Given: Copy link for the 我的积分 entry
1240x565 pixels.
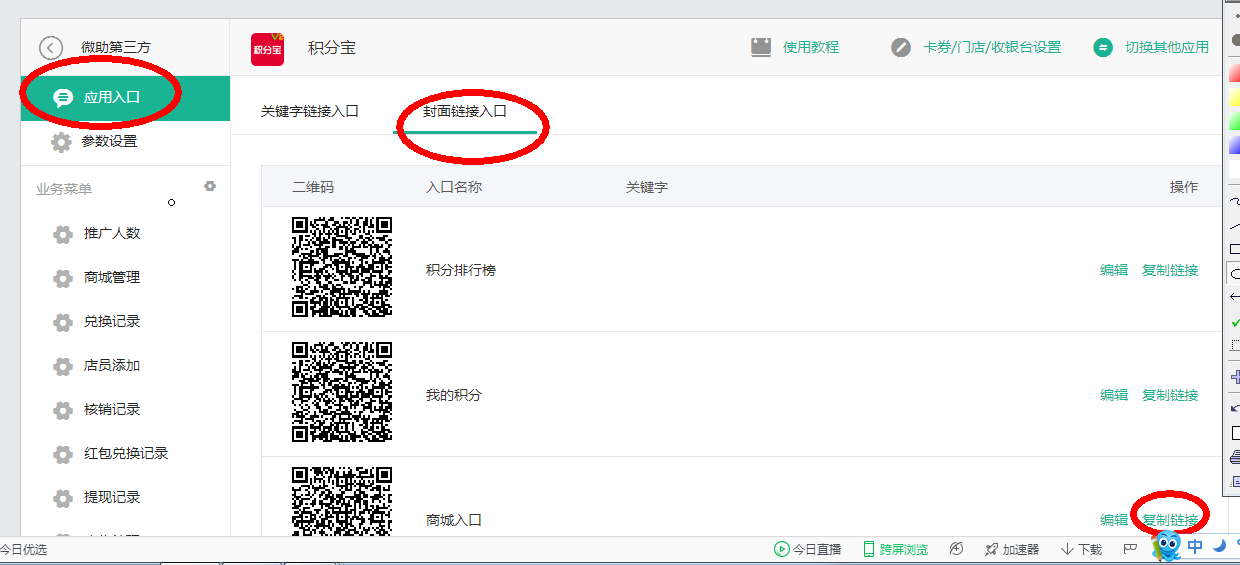Looking at the screenshot, I should (1170, 395).
